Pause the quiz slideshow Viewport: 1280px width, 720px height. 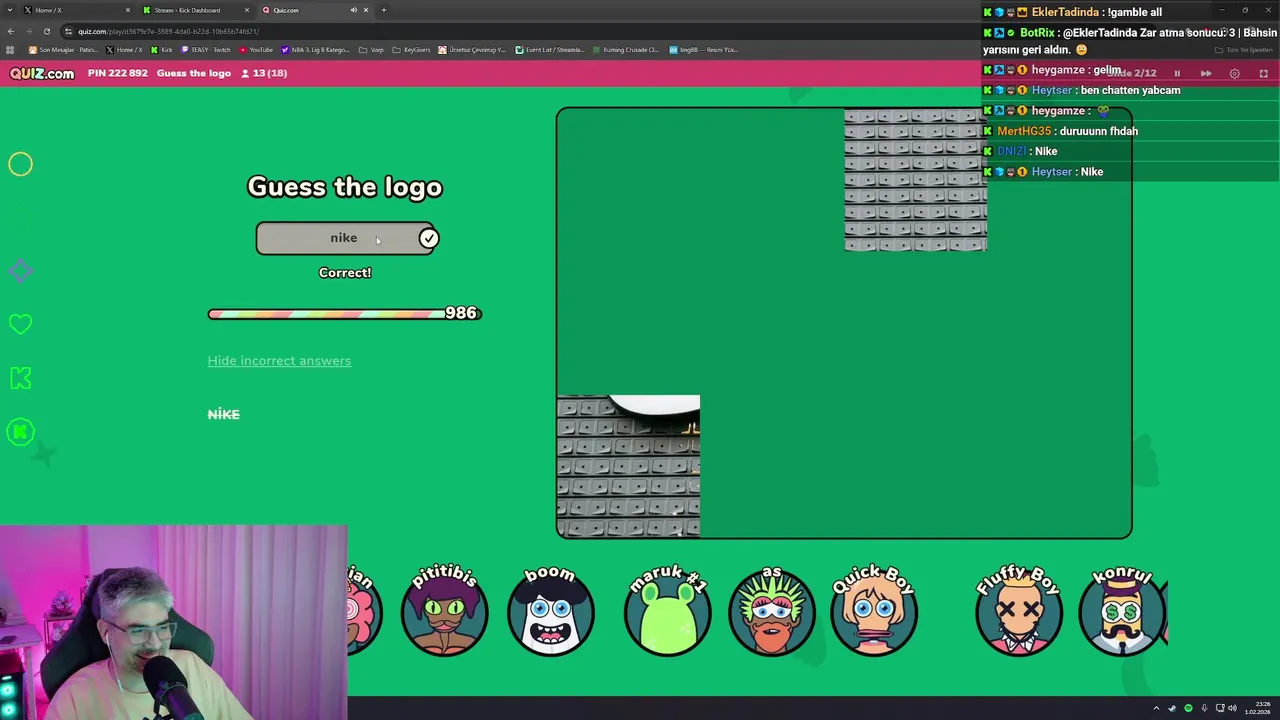[1177, 73]
